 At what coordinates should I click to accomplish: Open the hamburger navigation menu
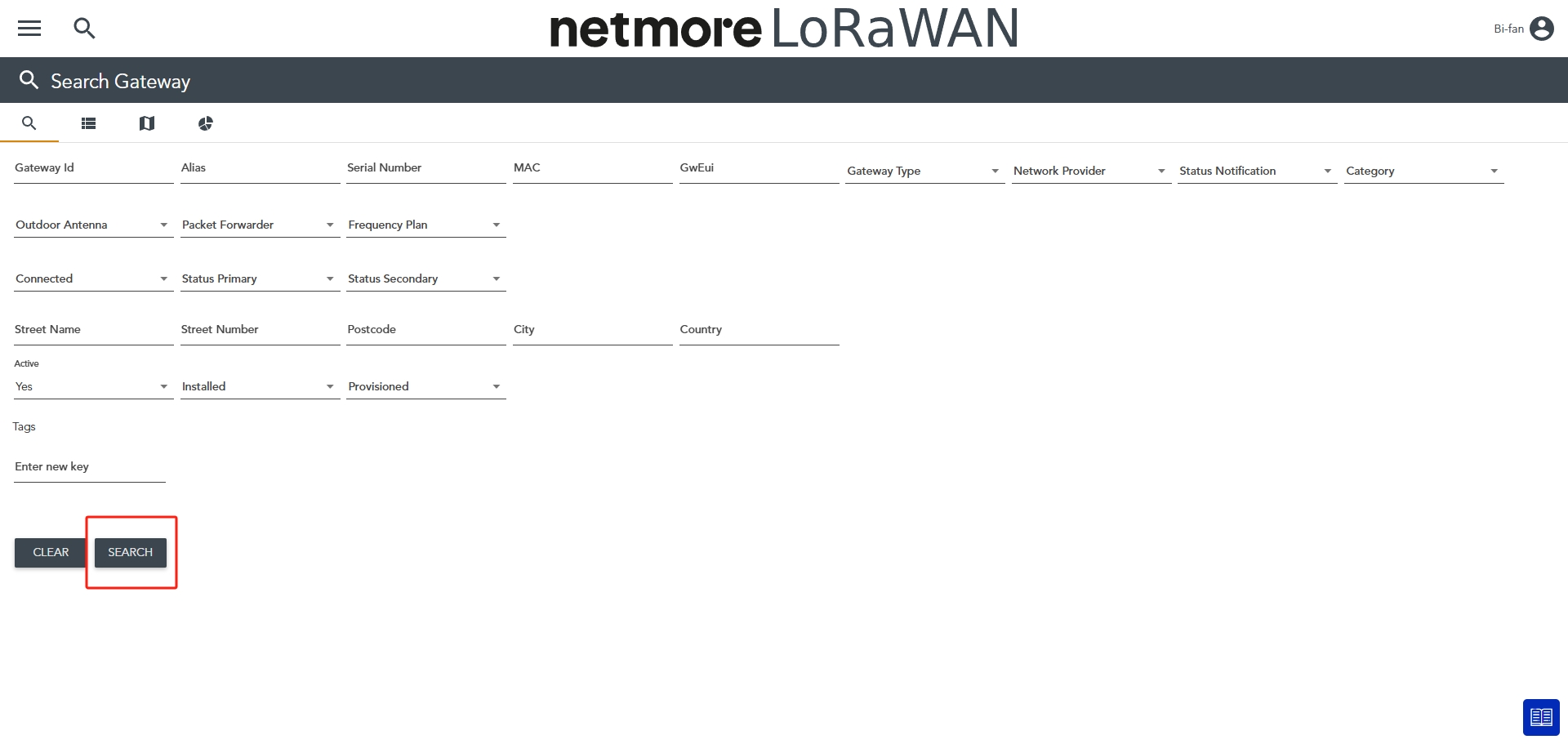29,29
